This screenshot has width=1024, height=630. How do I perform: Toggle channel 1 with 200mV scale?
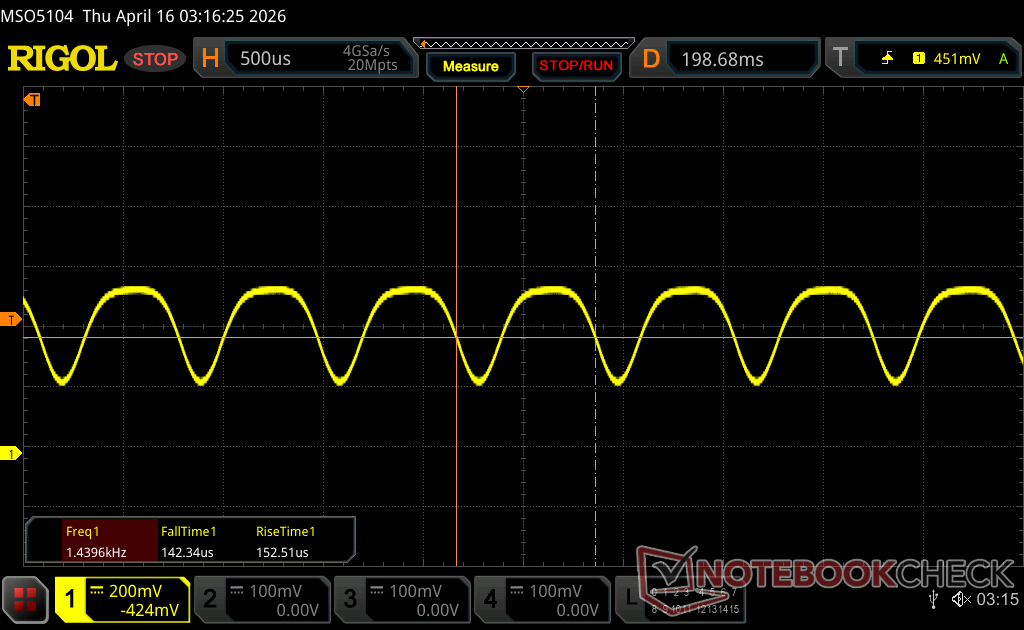pos(122,599)
